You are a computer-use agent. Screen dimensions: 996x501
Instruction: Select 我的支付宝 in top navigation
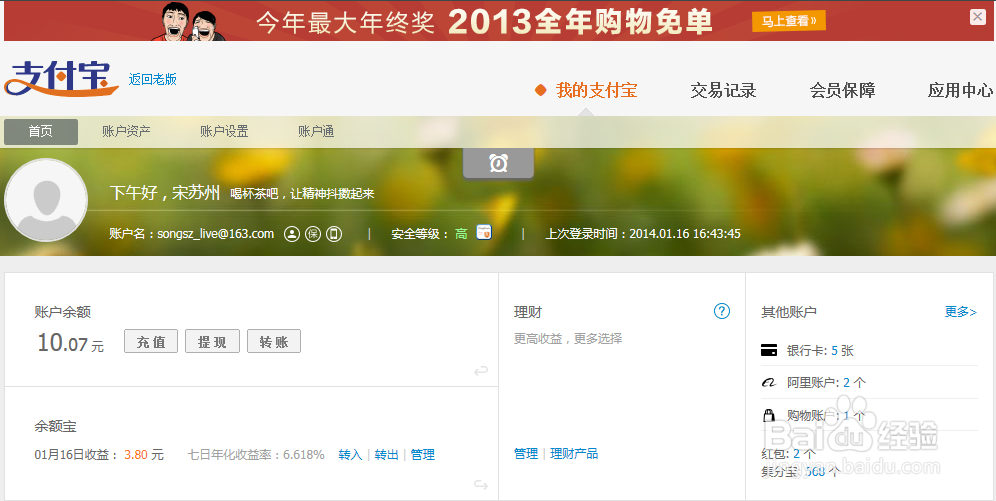pos(596,90)
